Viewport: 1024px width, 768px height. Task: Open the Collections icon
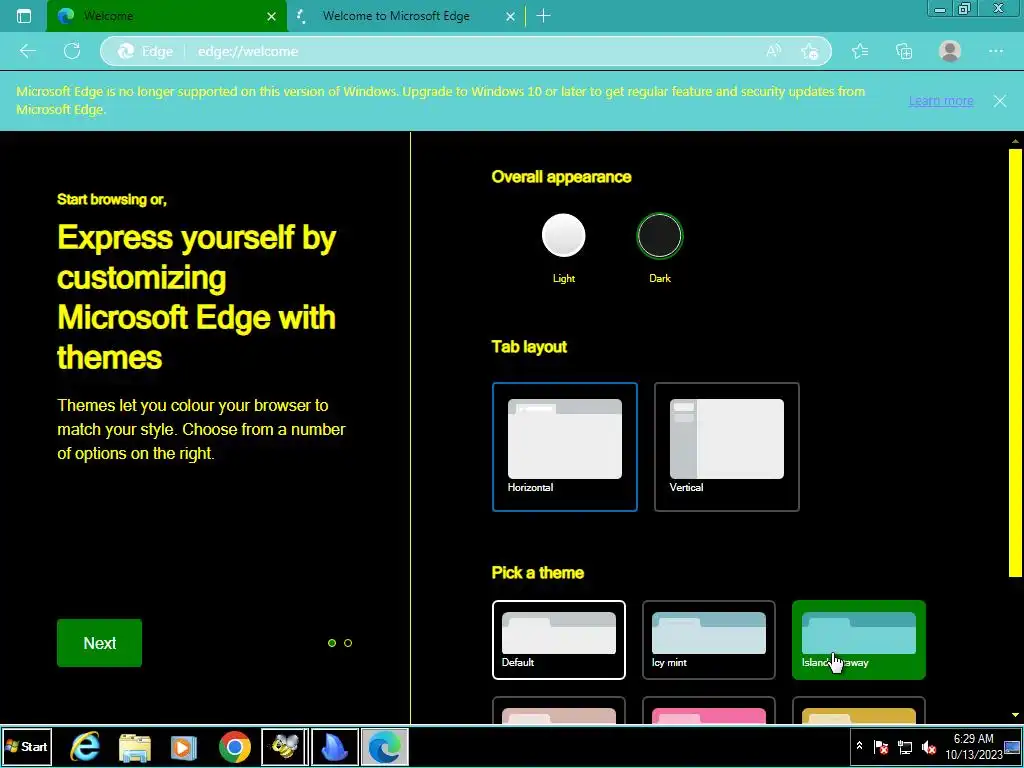904,51
